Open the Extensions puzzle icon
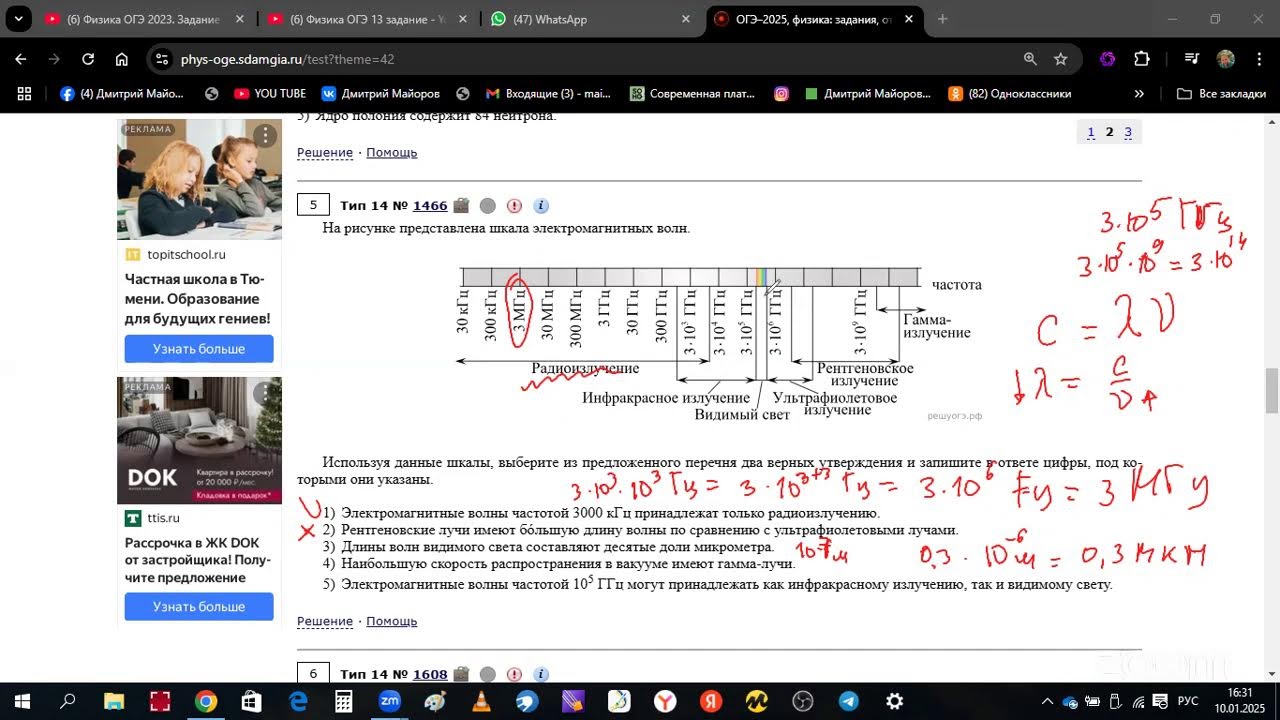Screen dimensions: 1280x720 click(1142, 59)
